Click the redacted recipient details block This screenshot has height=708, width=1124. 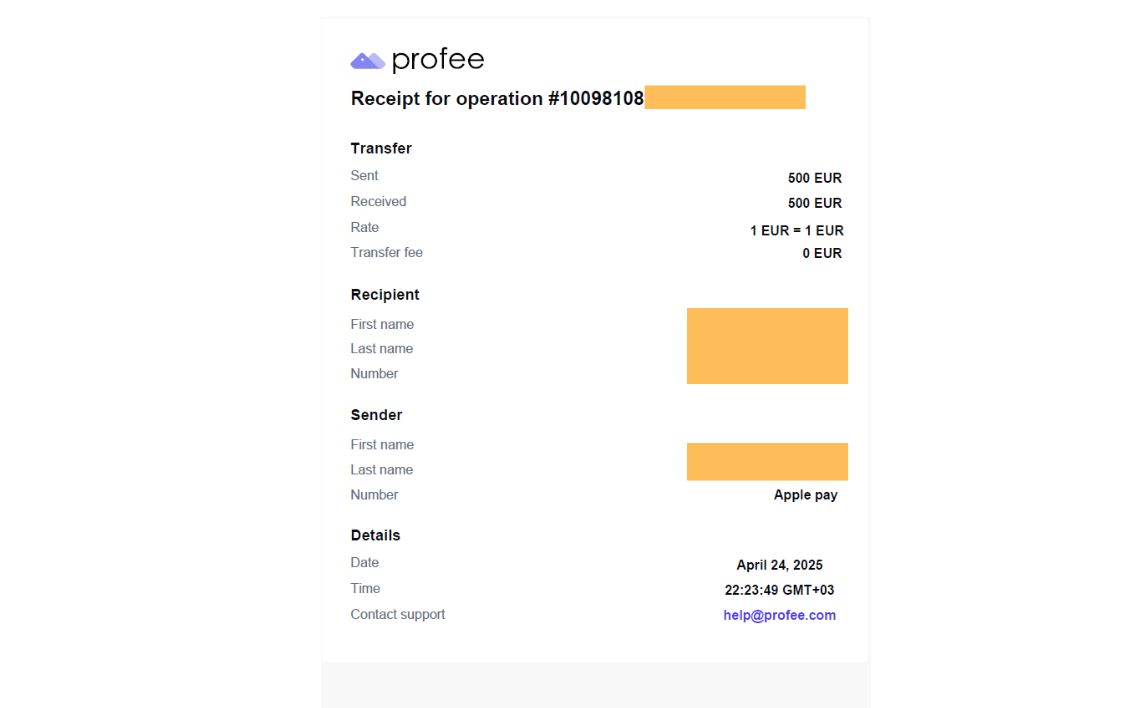tap(767, 346)
